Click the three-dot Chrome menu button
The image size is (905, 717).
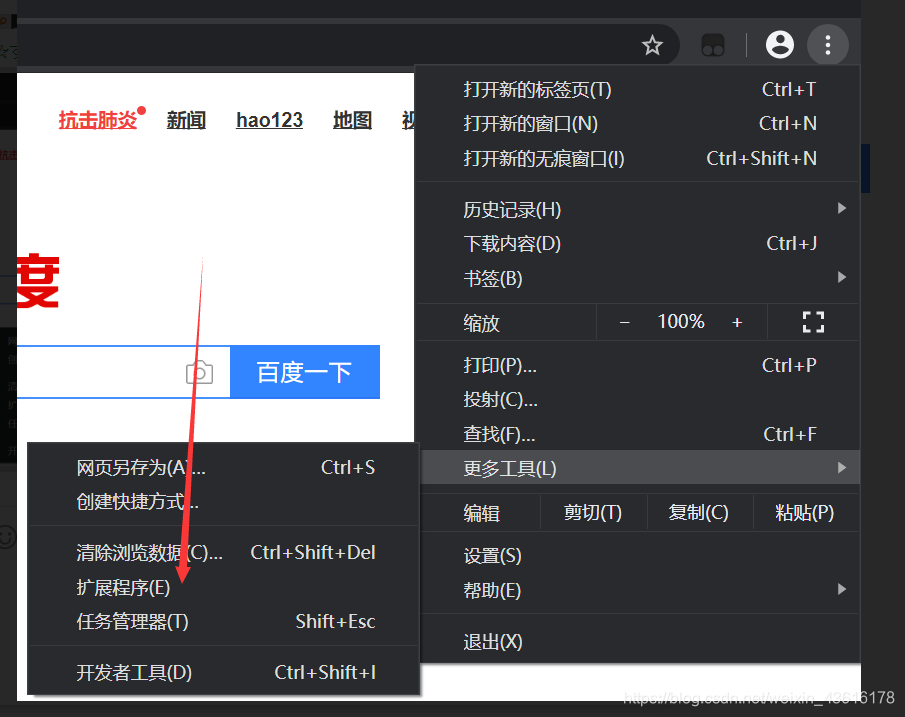coord(828,44)
